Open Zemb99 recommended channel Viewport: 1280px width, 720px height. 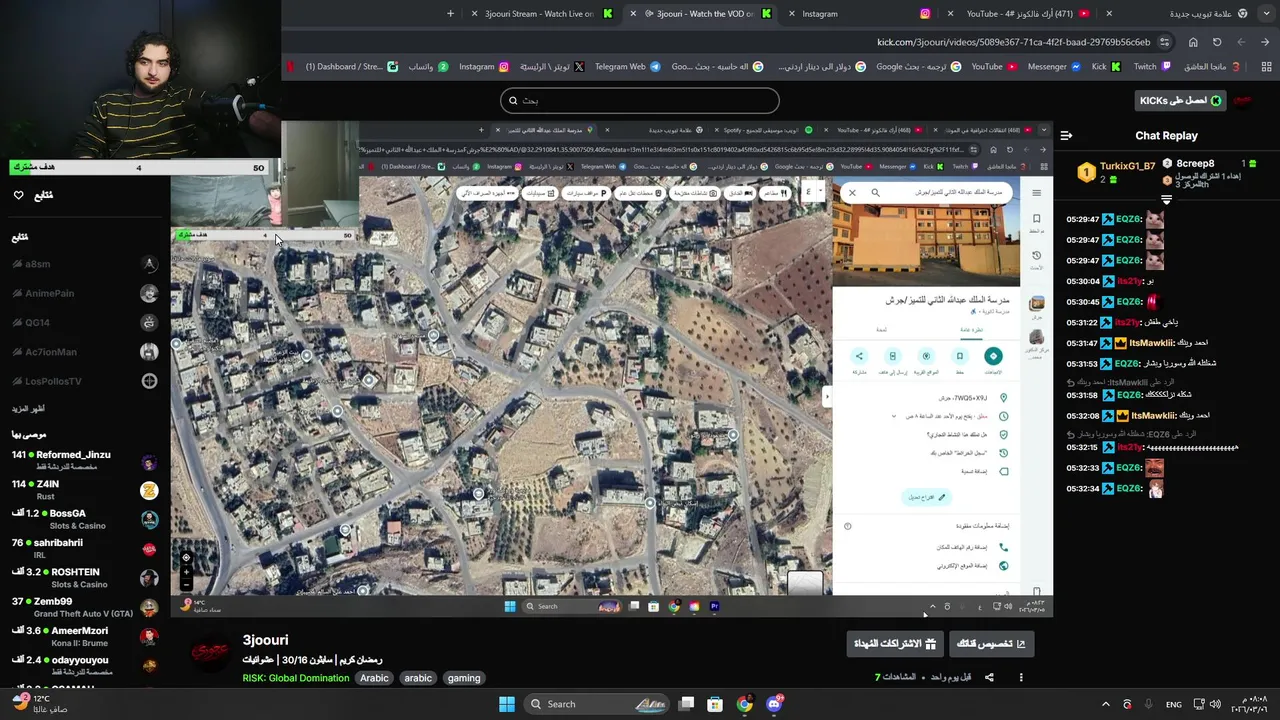pos(85,607)
